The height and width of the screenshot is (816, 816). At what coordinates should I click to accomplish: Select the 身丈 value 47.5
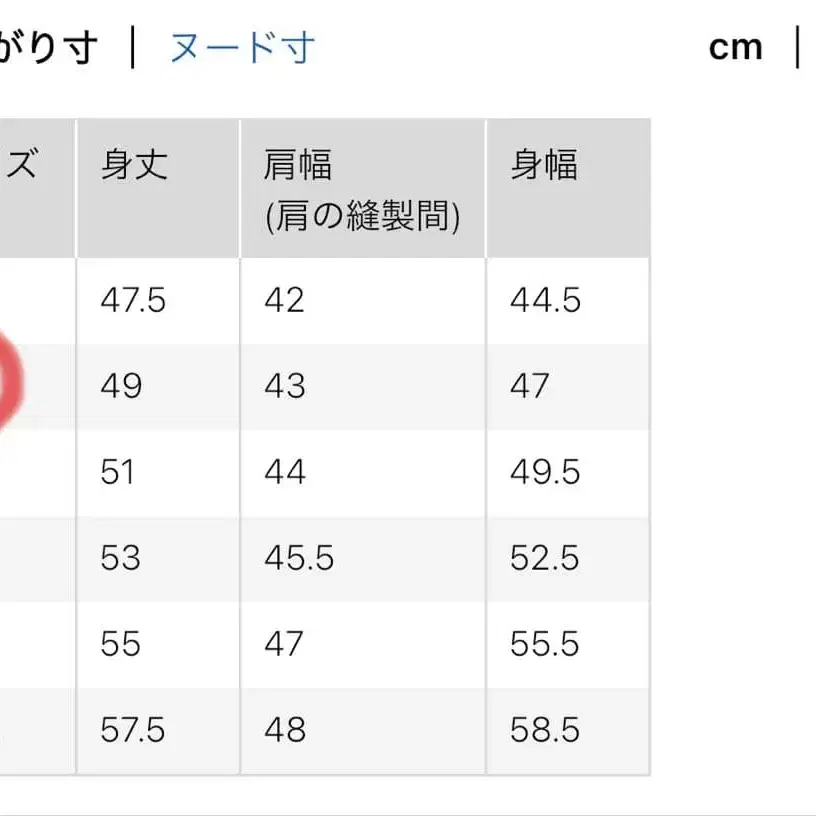132,300
